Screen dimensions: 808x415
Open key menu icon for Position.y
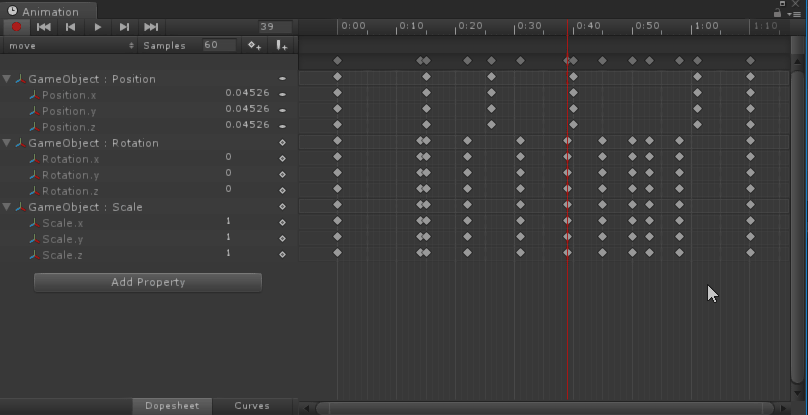282,111
